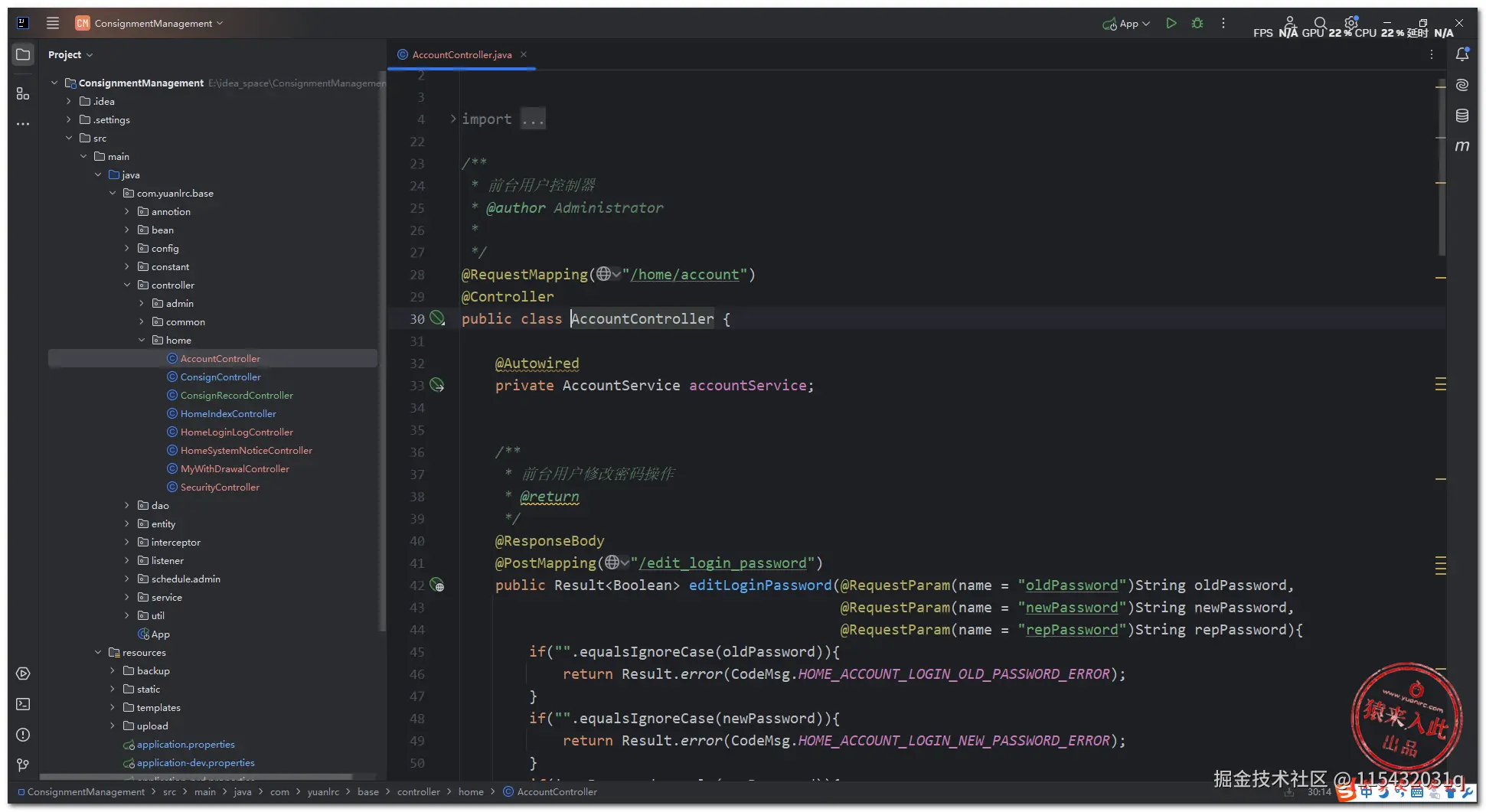Place cursor on editLoginPassword method name
This screenshot has width=1486, height=812.
[759, 585]
